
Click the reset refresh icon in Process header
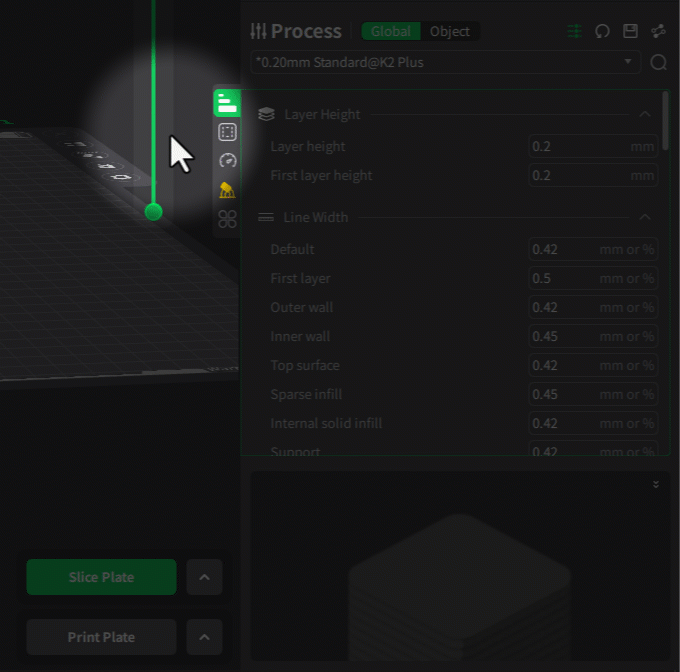(x=602, y=31)
